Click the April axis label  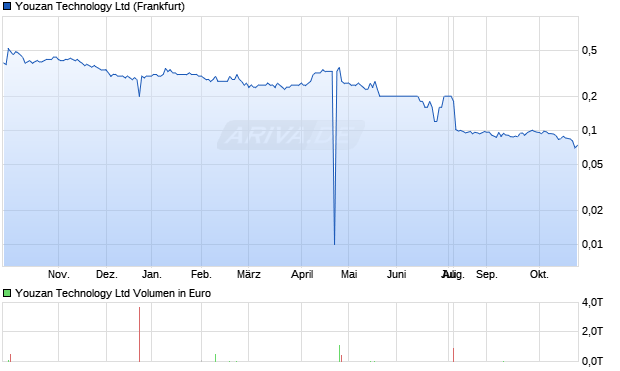pos(302,274)
